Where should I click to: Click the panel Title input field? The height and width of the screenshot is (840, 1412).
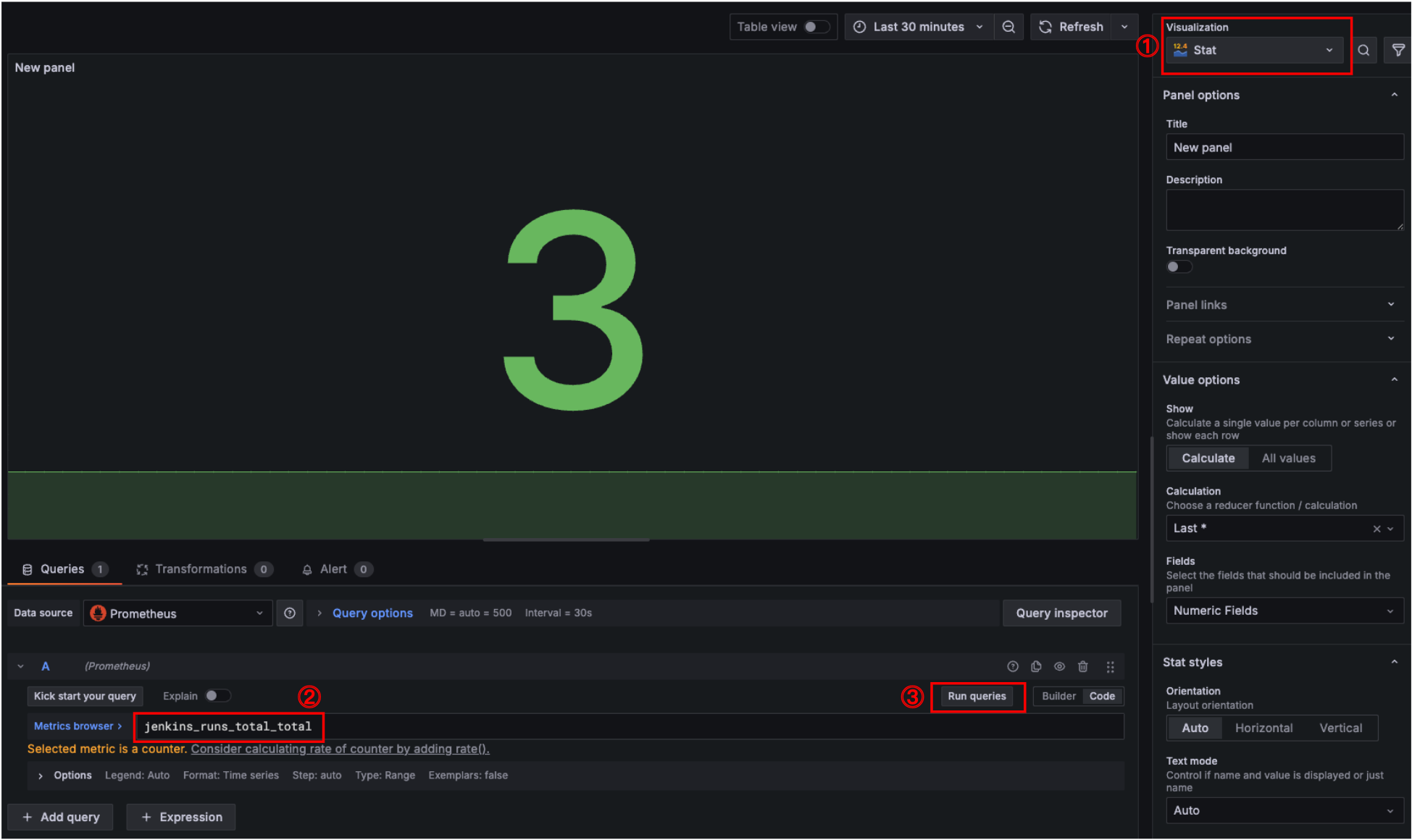click(x=1284, y=147)
